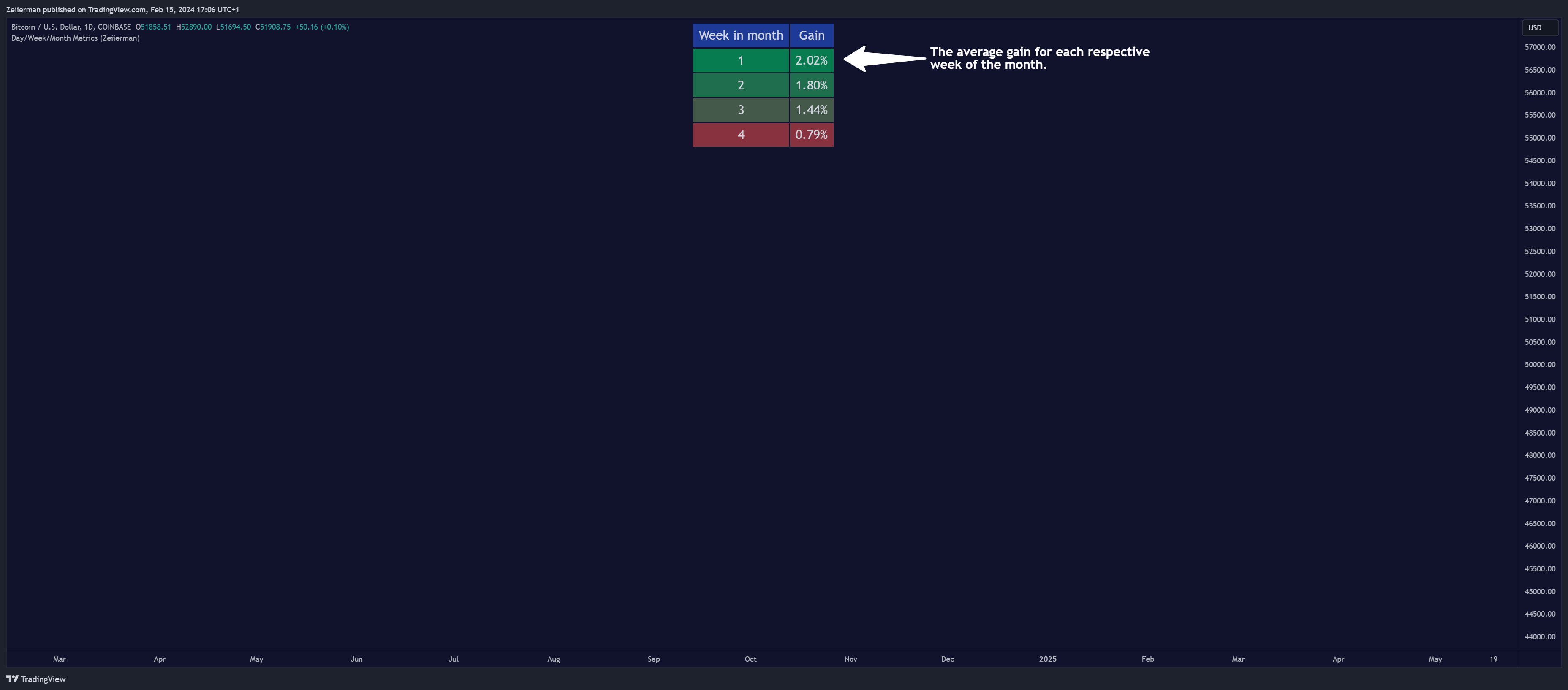The image size is (1568, 690).
Task: Click the 50000.00 price axis label
Action: point(1539,365)
